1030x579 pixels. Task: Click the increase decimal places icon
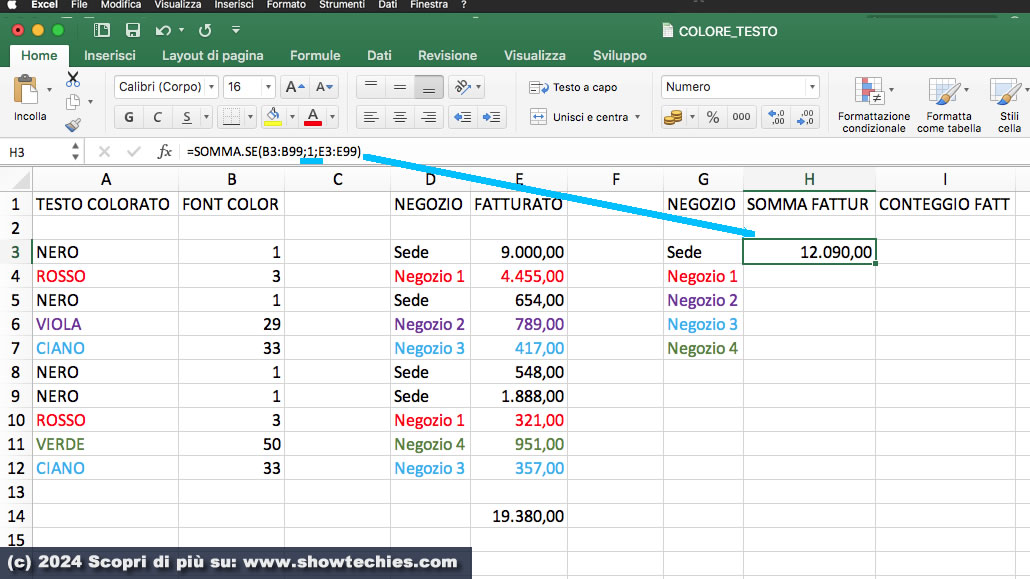pyautogui.click(x=776, y=117)
